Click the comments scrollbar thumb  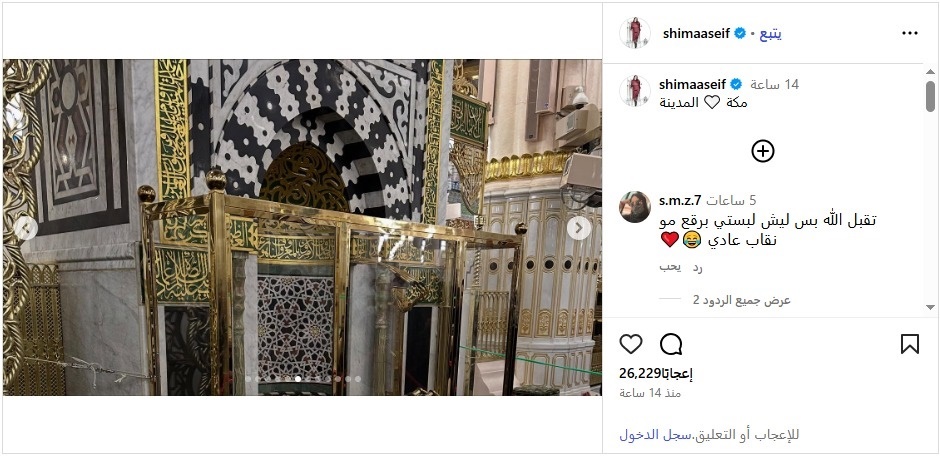pos(930,96)
